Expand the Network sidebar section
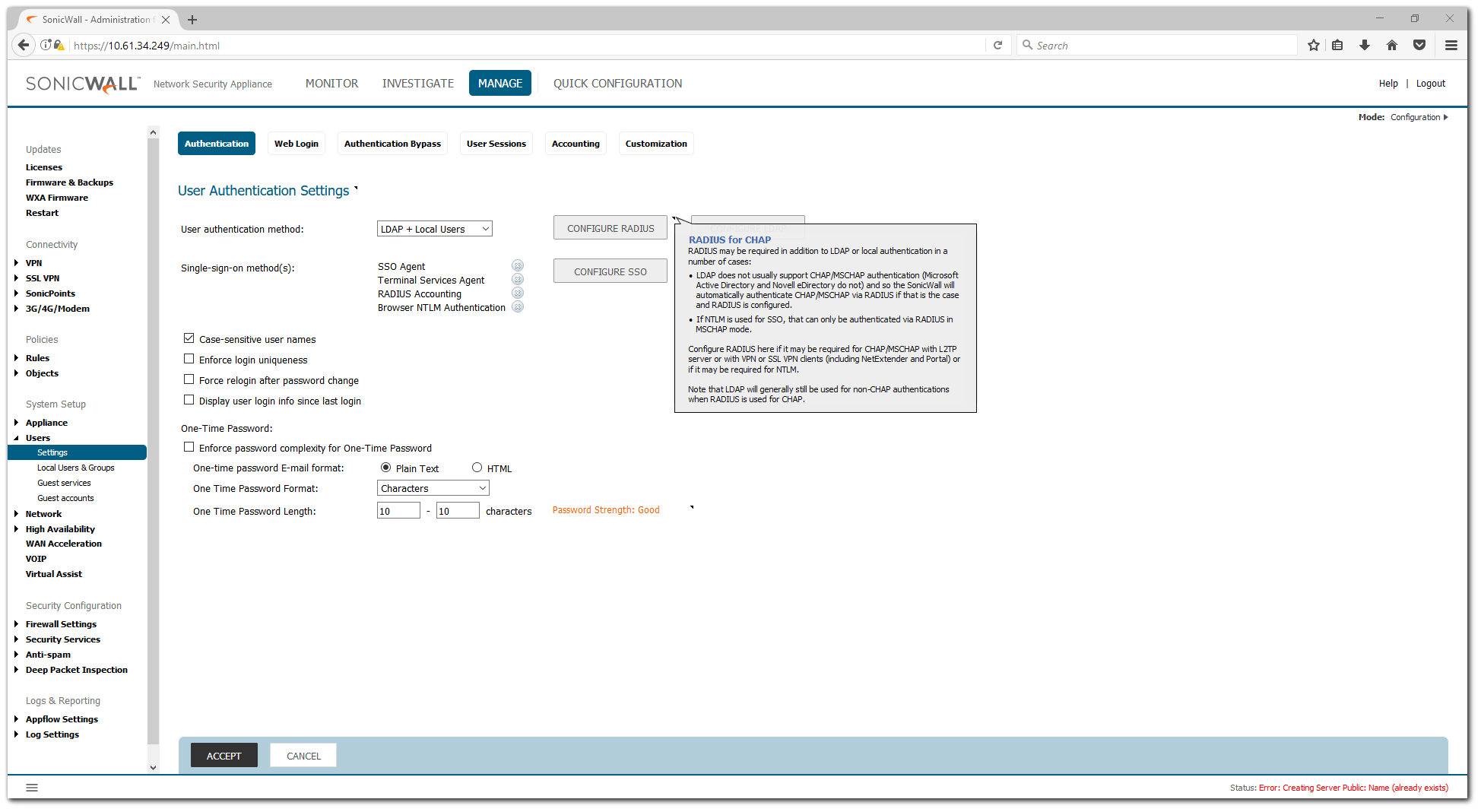The width and height of the screenshot is (1481, 812). 16,514
